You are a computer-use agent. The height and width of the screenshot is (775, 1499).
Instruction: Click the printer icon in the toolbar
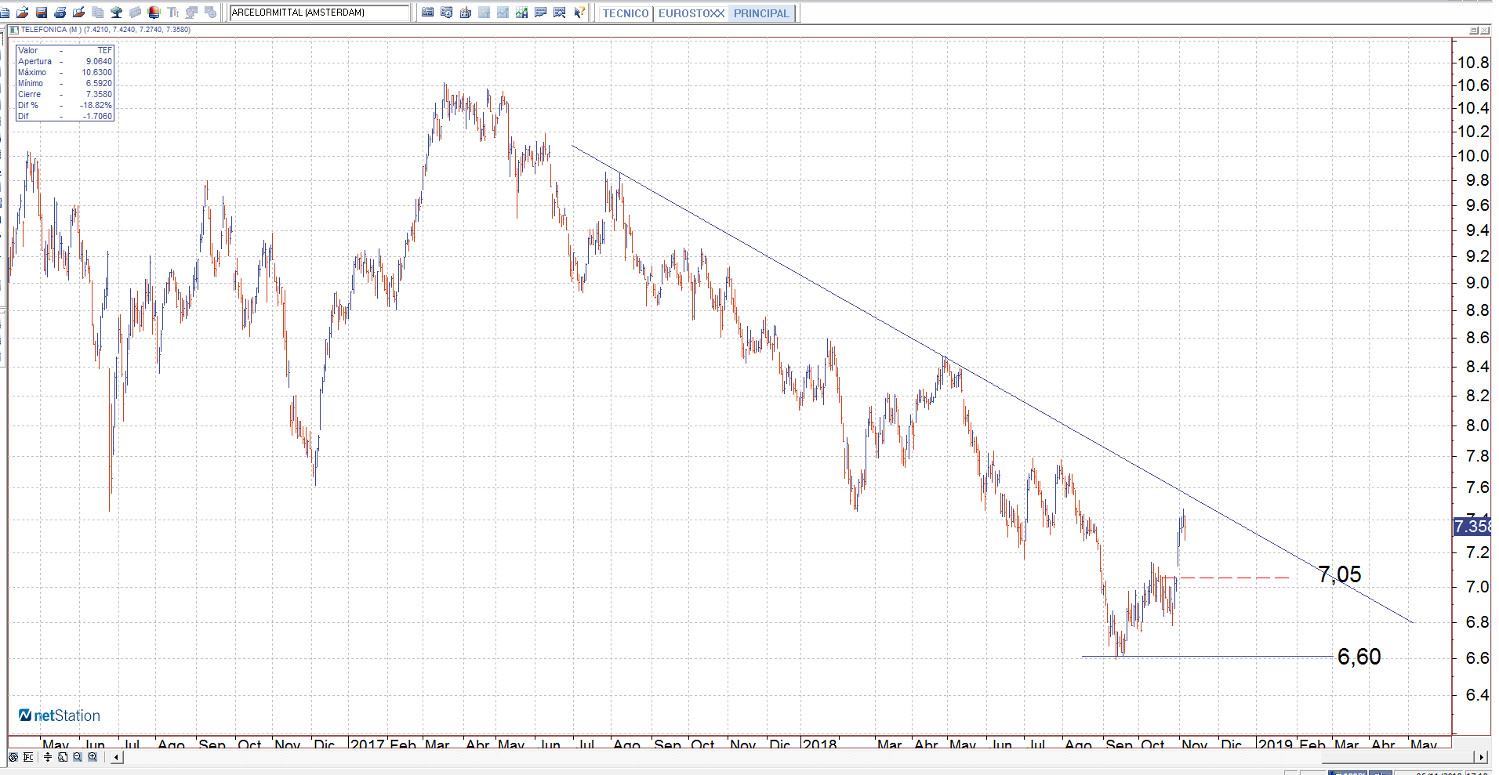60,13
